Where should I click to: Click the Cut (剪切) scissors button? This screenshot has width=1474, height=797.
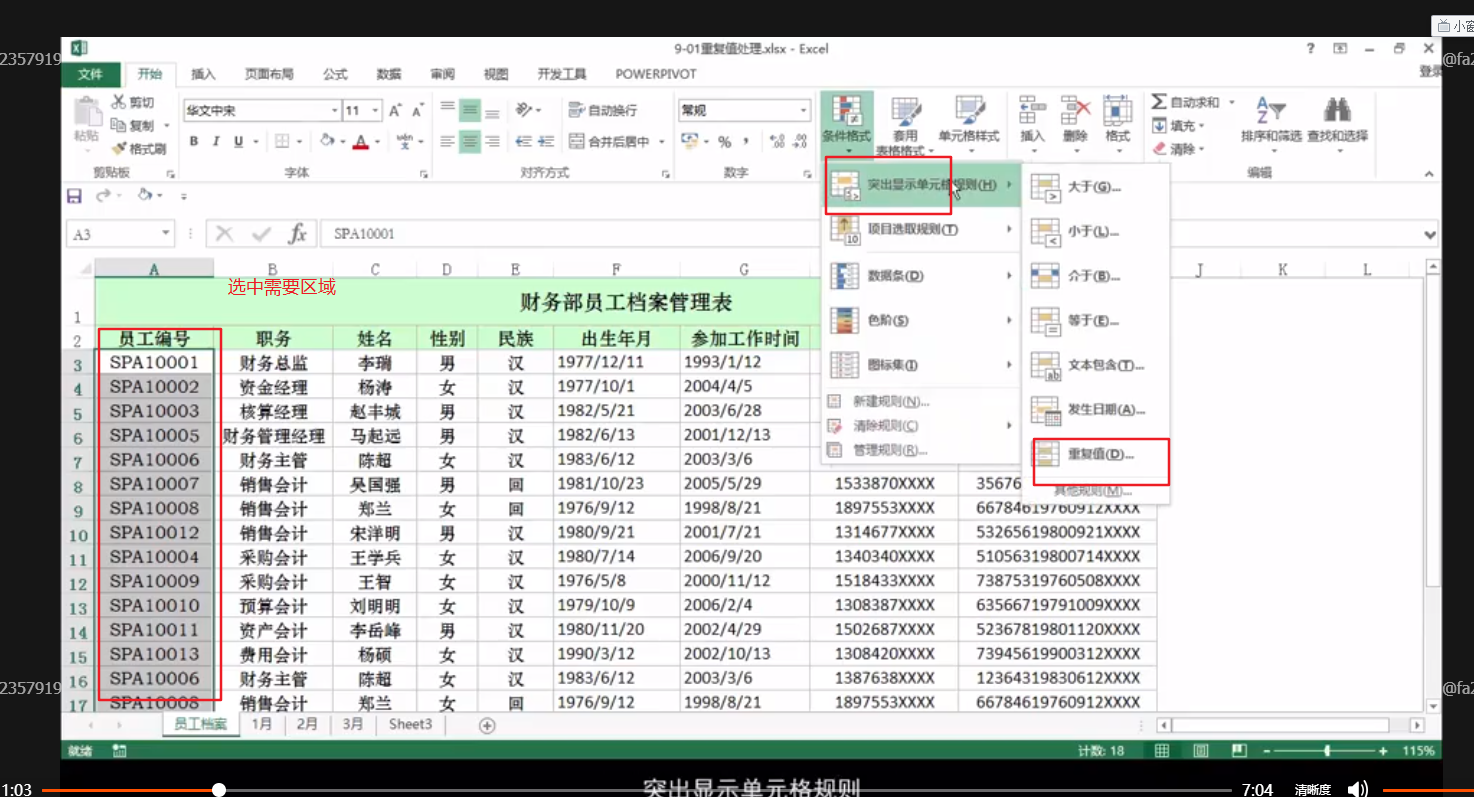[132, 102]
